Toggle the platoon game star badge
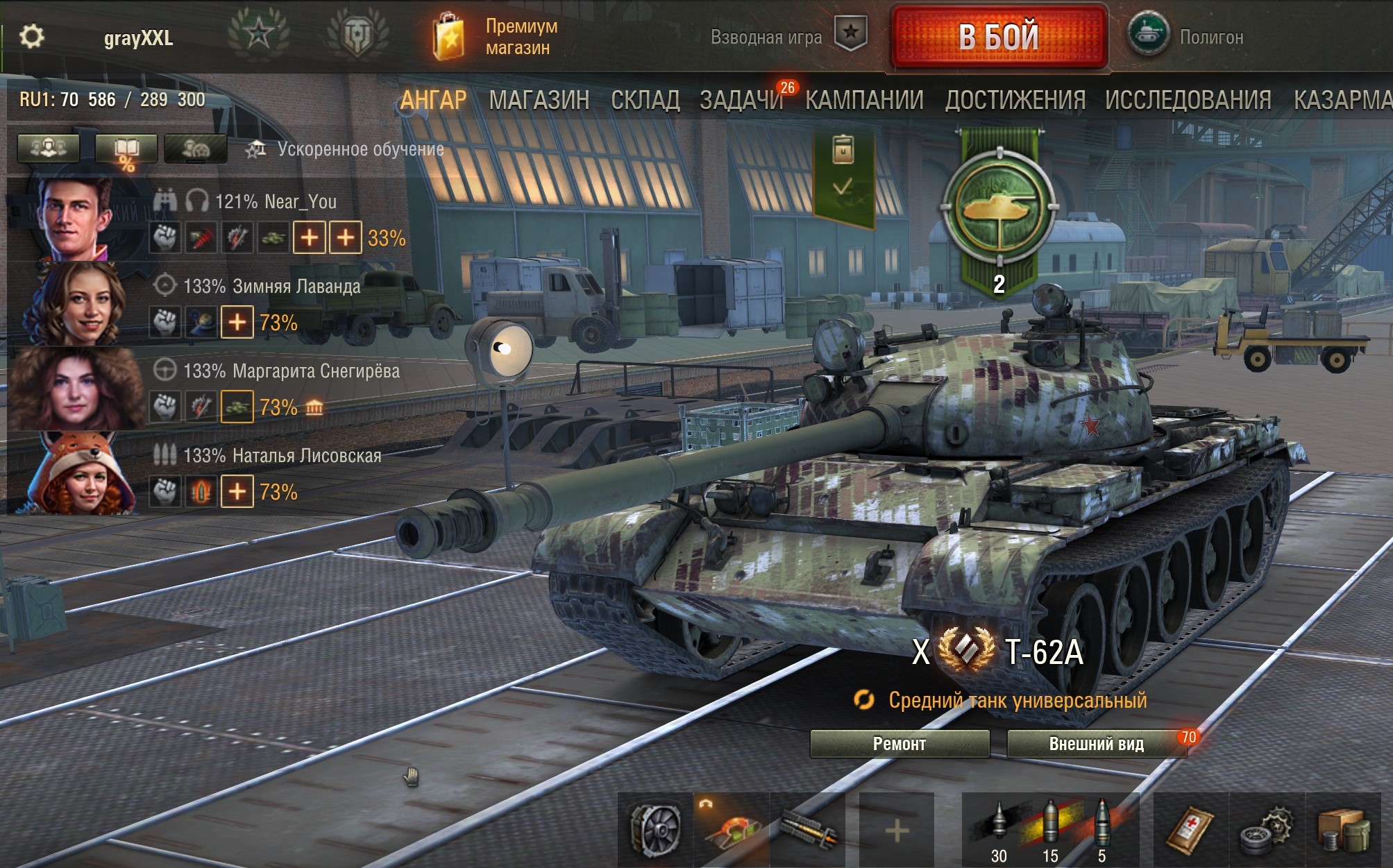 point(851,33)
